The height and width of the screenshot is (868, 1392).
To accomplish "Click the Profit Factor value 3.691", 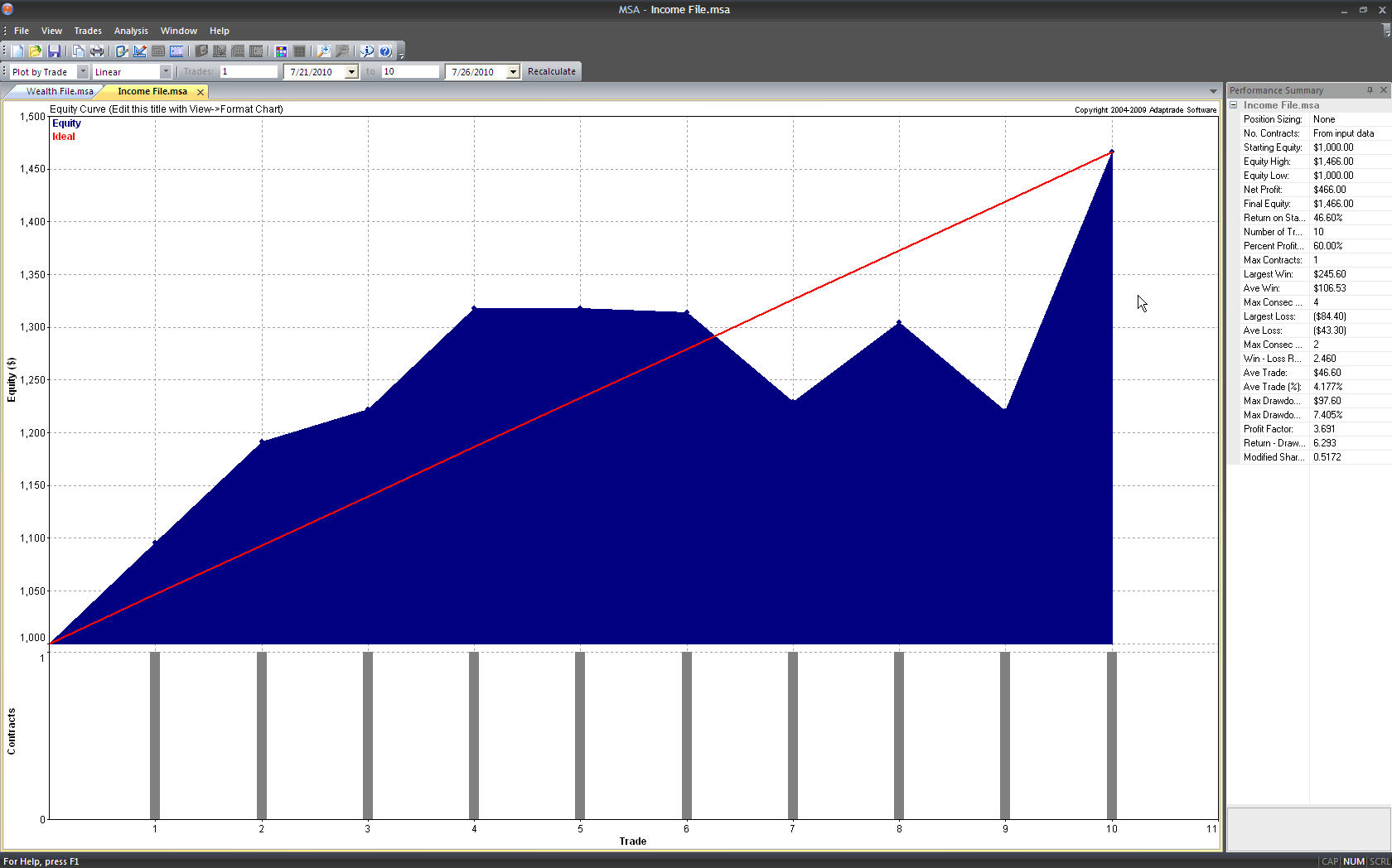I will point(1324,429).
